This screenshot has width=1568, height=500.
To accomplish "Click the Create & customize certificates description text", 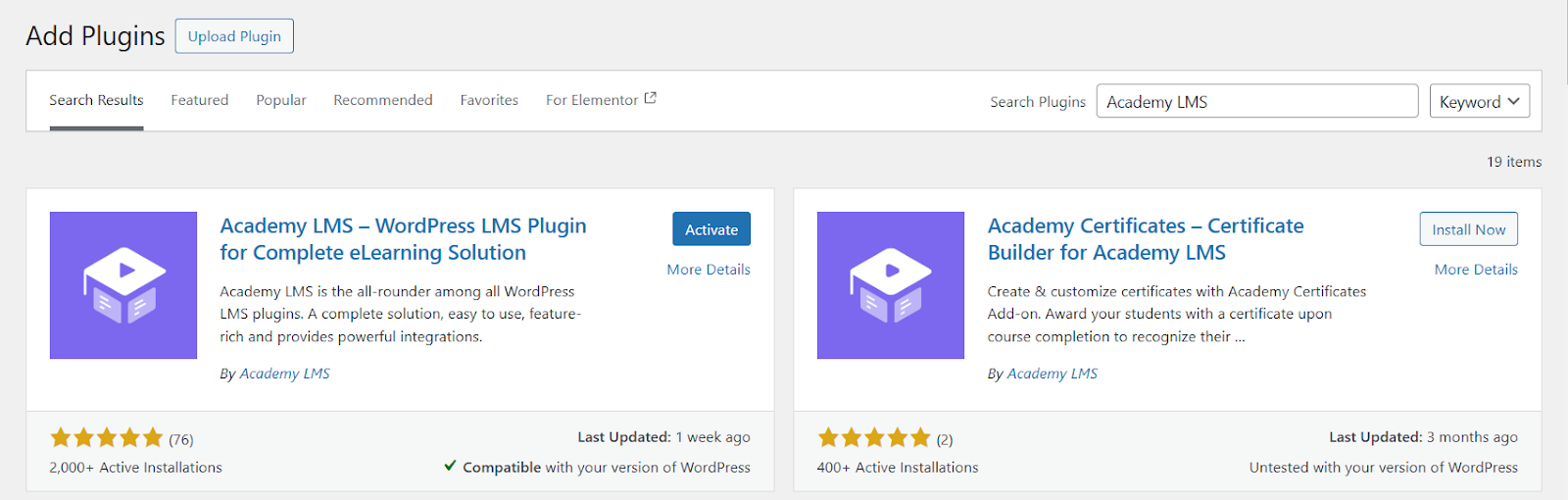I will [1177, 314].
